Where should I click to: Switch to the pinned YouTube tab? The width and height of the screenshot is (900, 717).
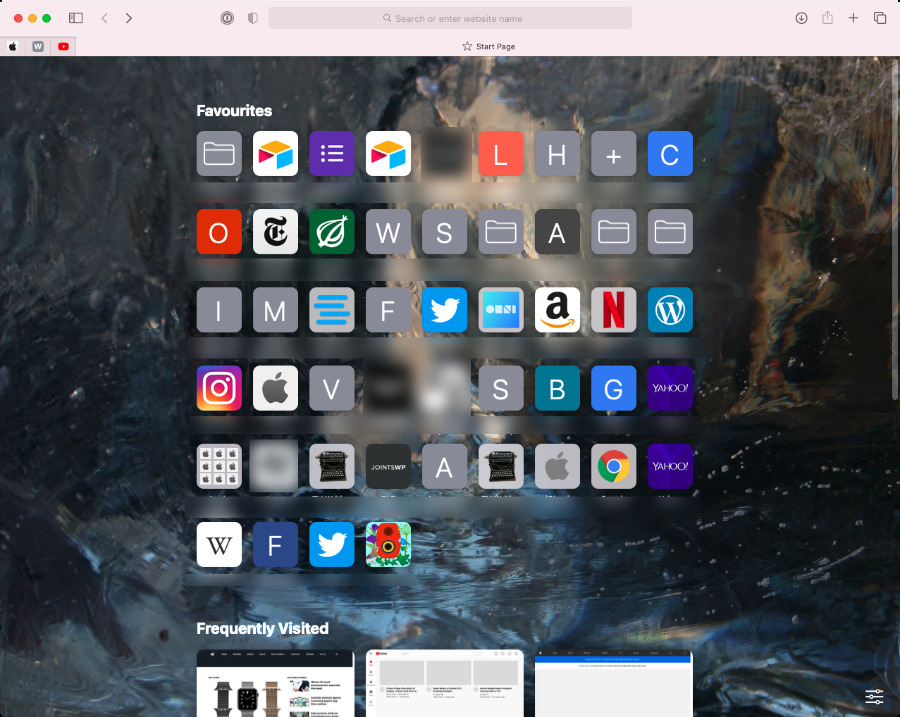(63, 46)
